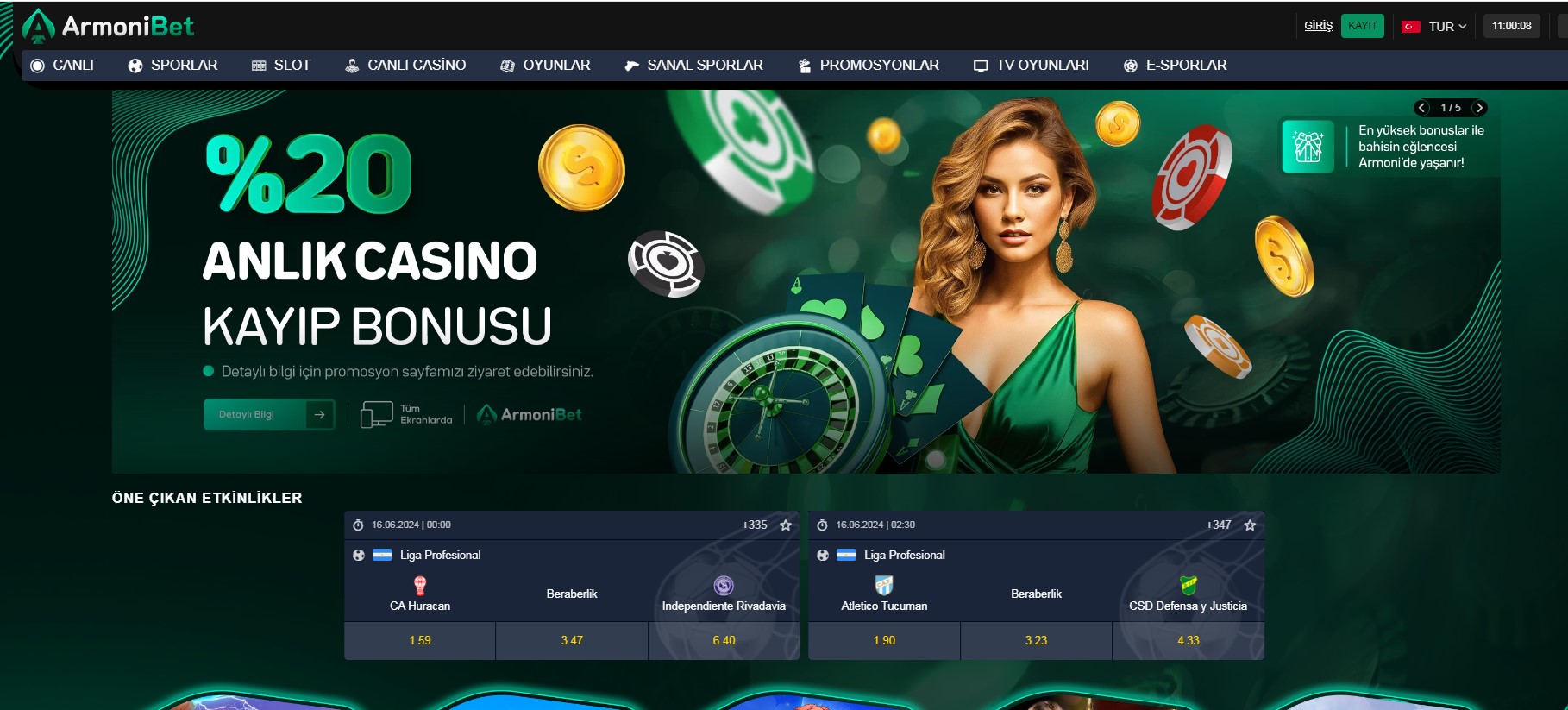Open the CANLI menu item
Image resolution: width=1568 pixels, height=710 pixels.
click(x=62, y=66)
